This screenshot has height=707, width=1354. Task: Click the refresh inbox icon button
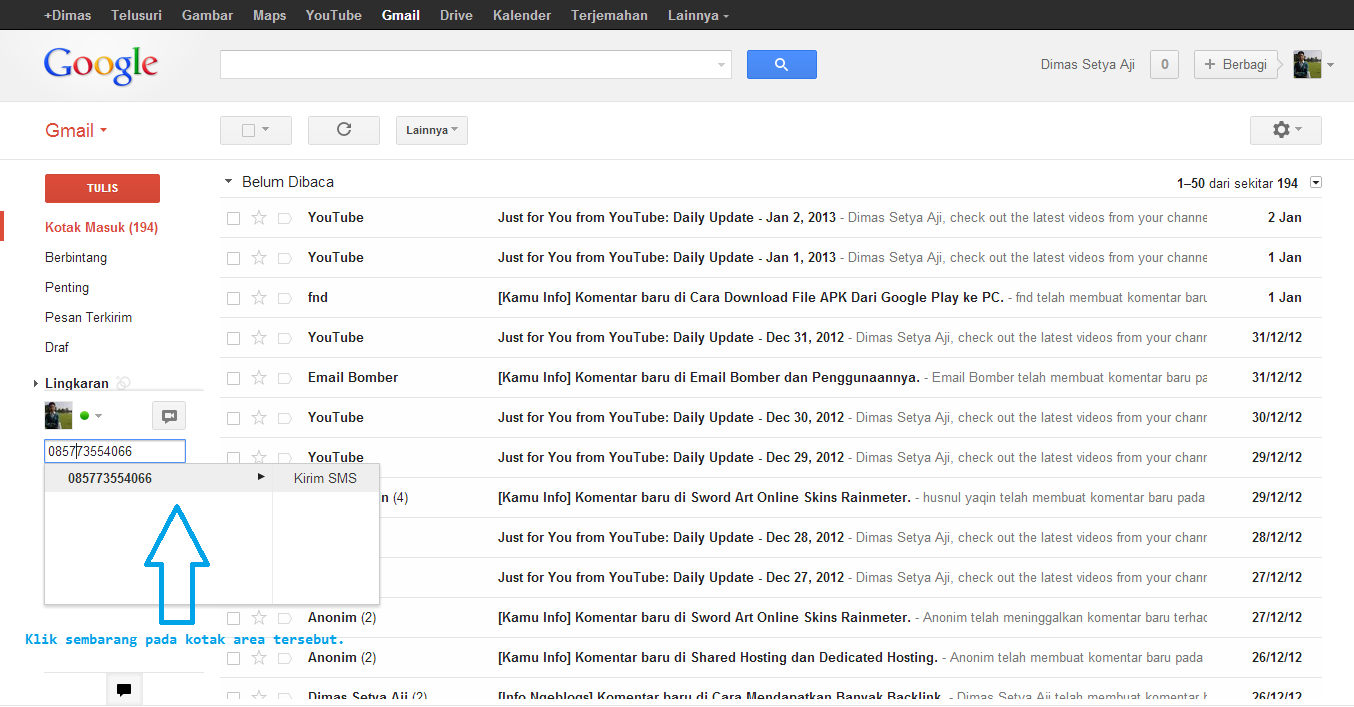pyautogui.click(x=344, y=130)
